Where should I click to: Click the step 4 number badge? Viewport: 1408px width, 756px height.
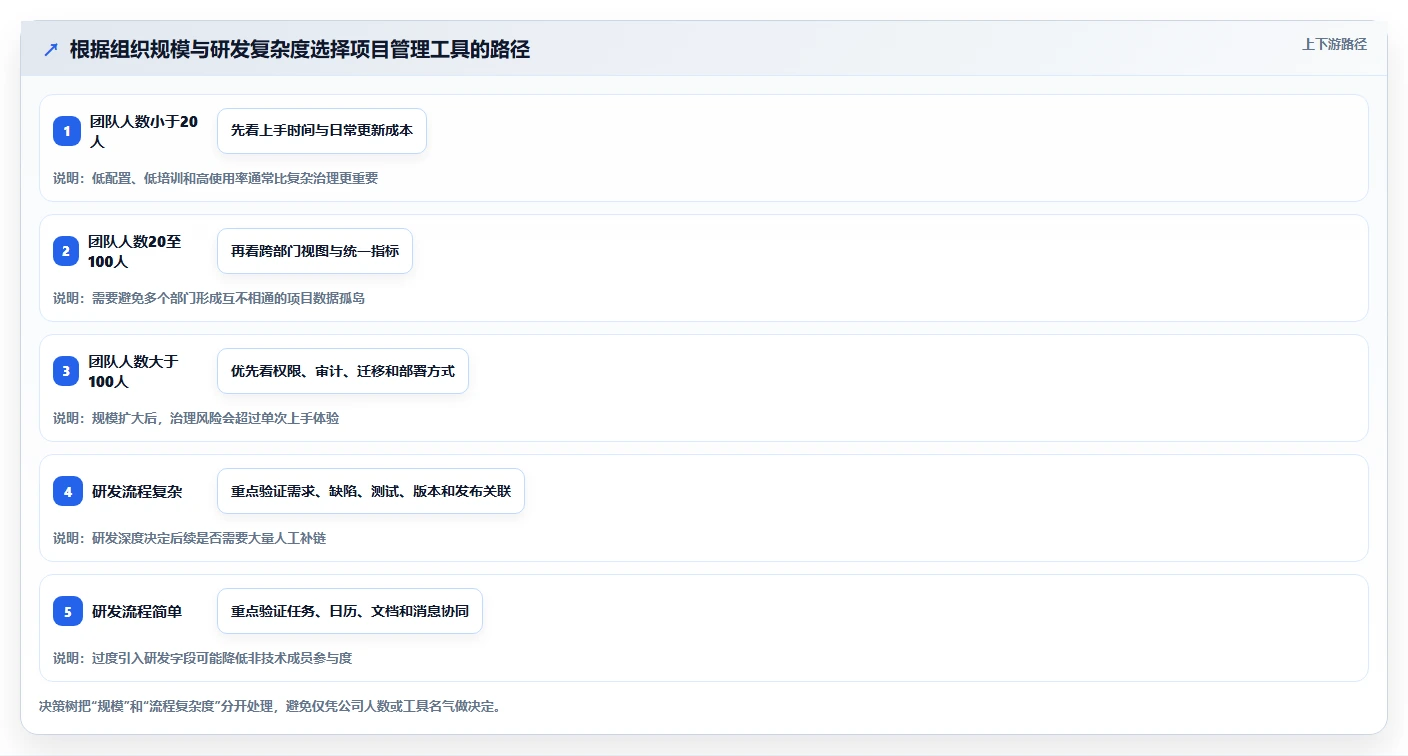point(68,491)
